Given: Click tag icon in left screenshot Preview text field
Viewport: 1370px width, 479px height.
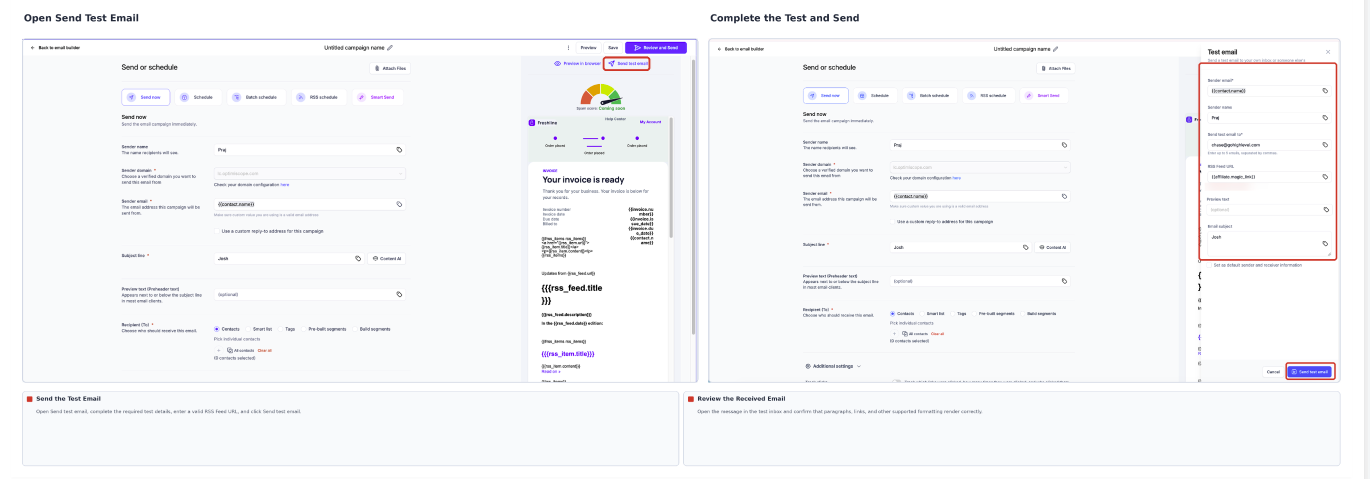Looking at the screenshot, I should click(398, 294).
